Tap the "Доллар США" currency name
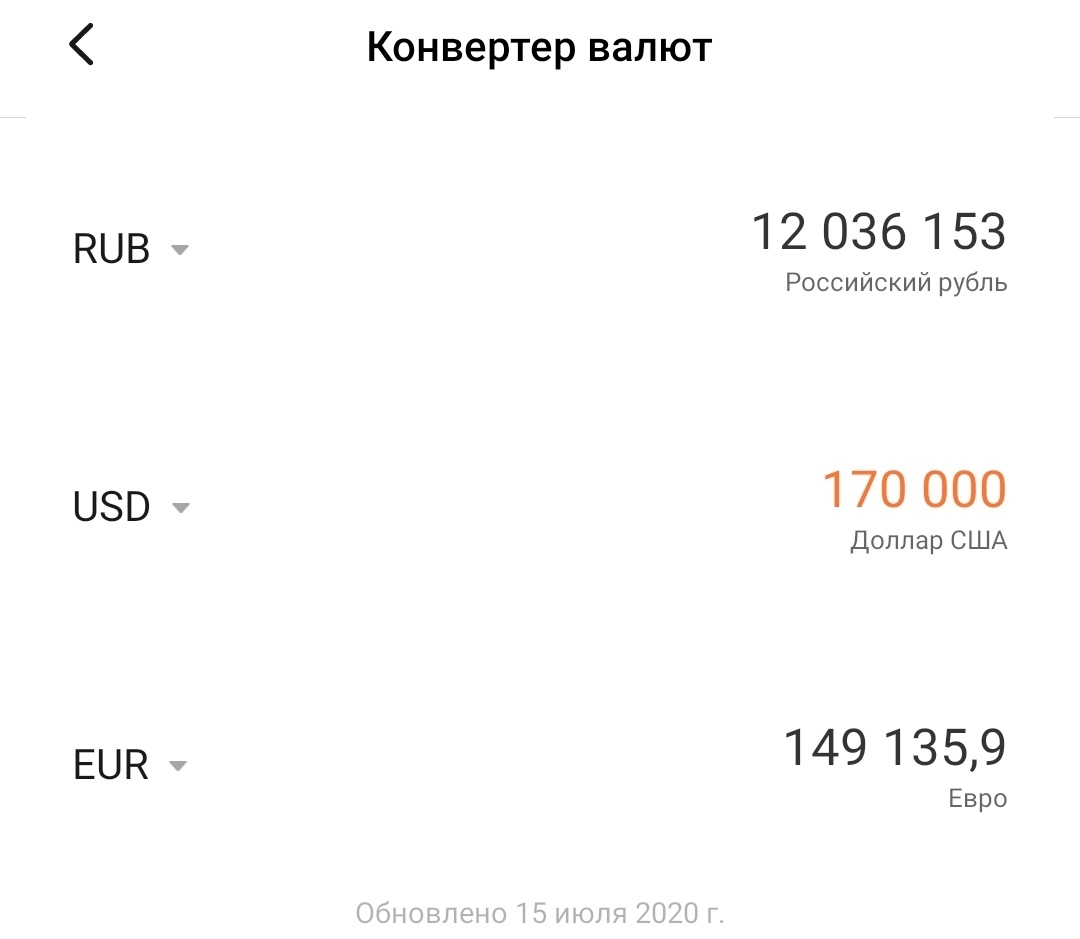1080x939 pixels. point(929,541)
